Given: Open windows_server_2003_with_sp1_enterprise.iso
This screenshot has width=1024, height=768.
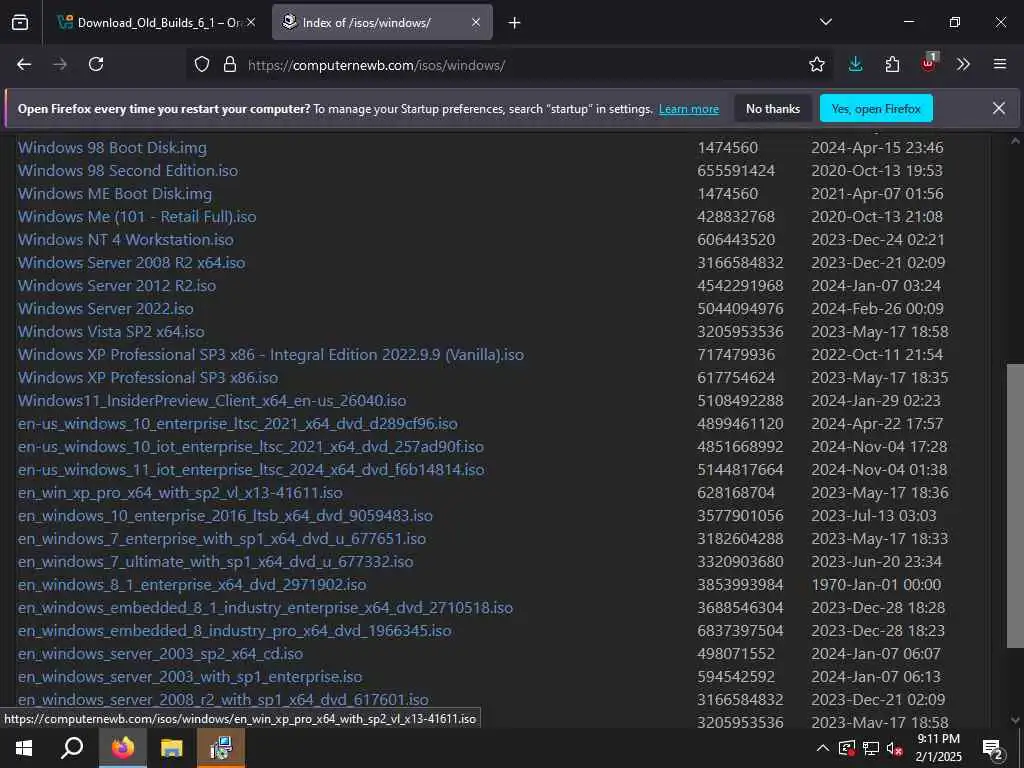Looking at the screenshot, I should (190, 677).
